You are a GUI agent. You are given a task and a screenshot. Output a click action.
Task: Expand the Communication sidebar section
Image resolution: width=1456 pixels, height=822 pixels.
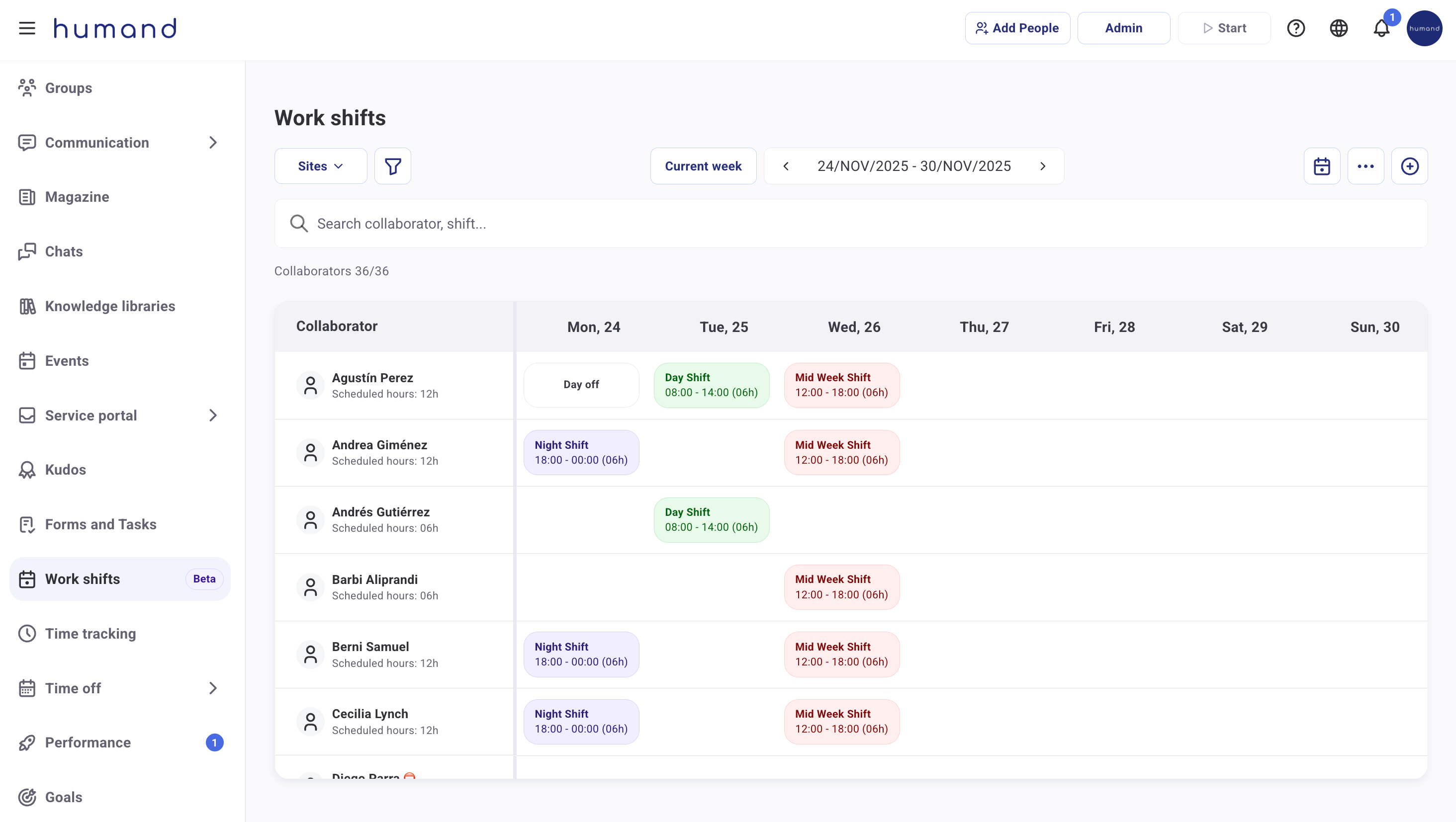[212, 142]
